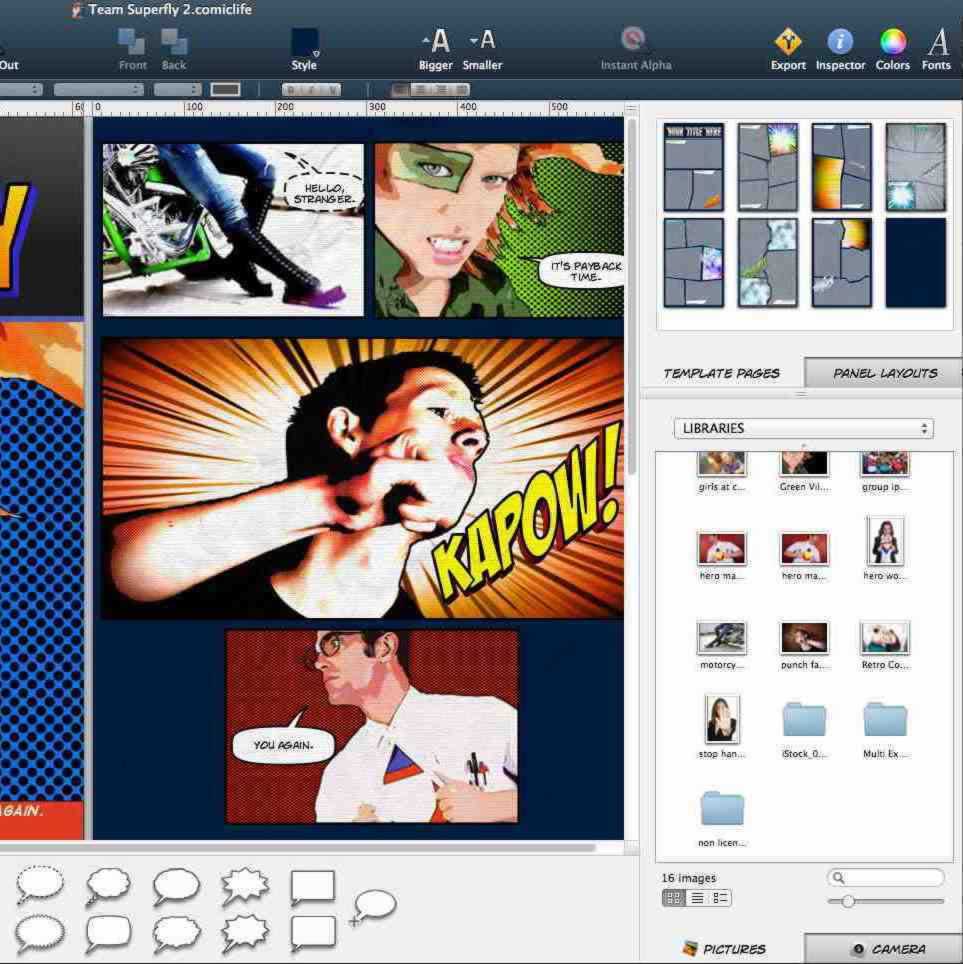Adjust the thumbnail size slider
The image size is (963, 964).
[x=848, y=901]
